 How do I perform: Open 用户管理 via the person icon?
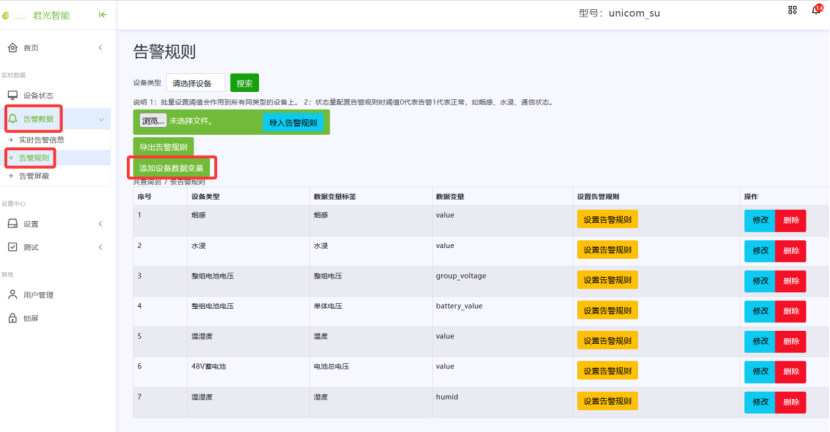12,295
